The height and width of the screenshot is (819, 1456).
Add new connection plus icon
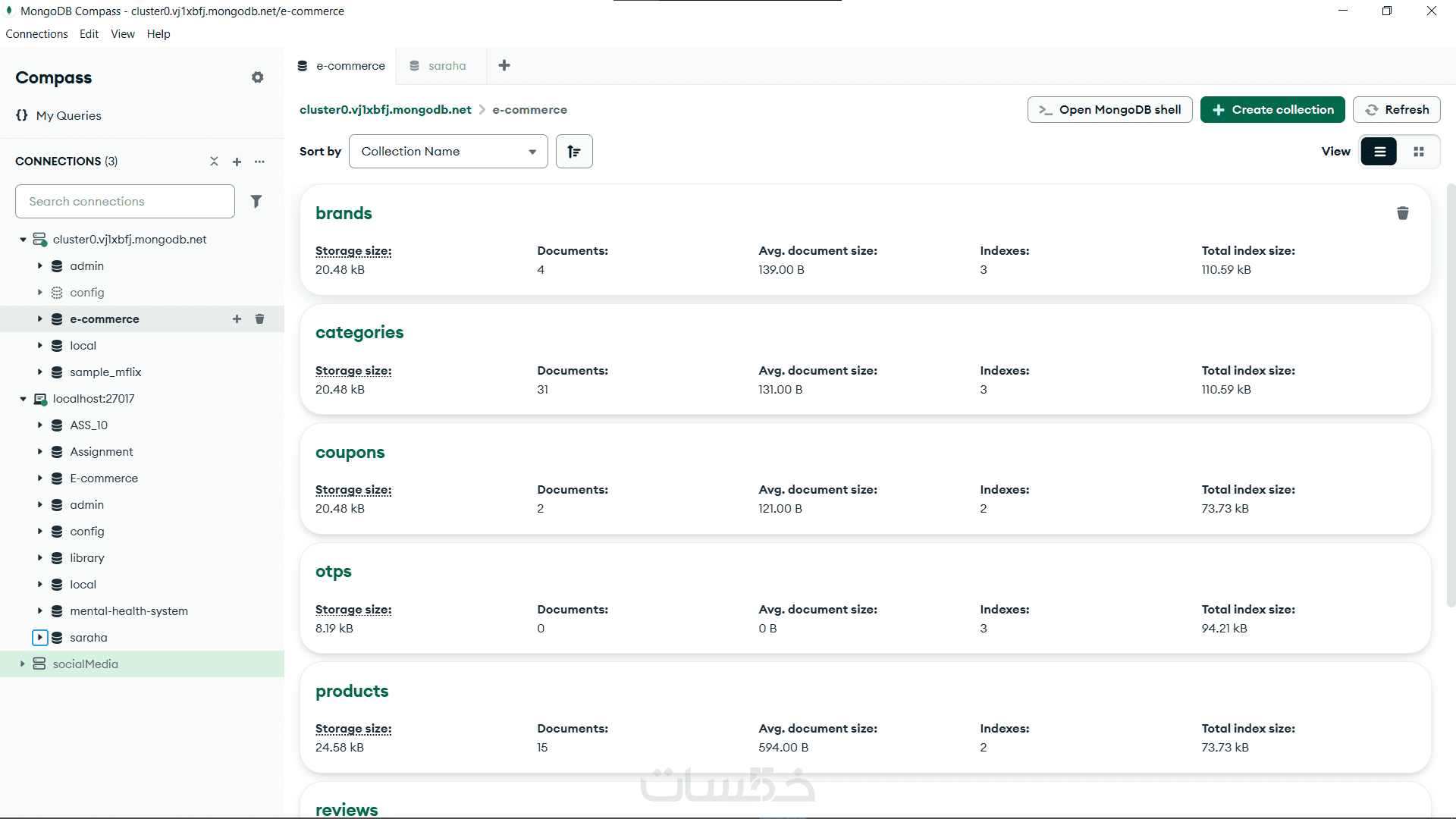pyautogui.click(x=237, y=162)
